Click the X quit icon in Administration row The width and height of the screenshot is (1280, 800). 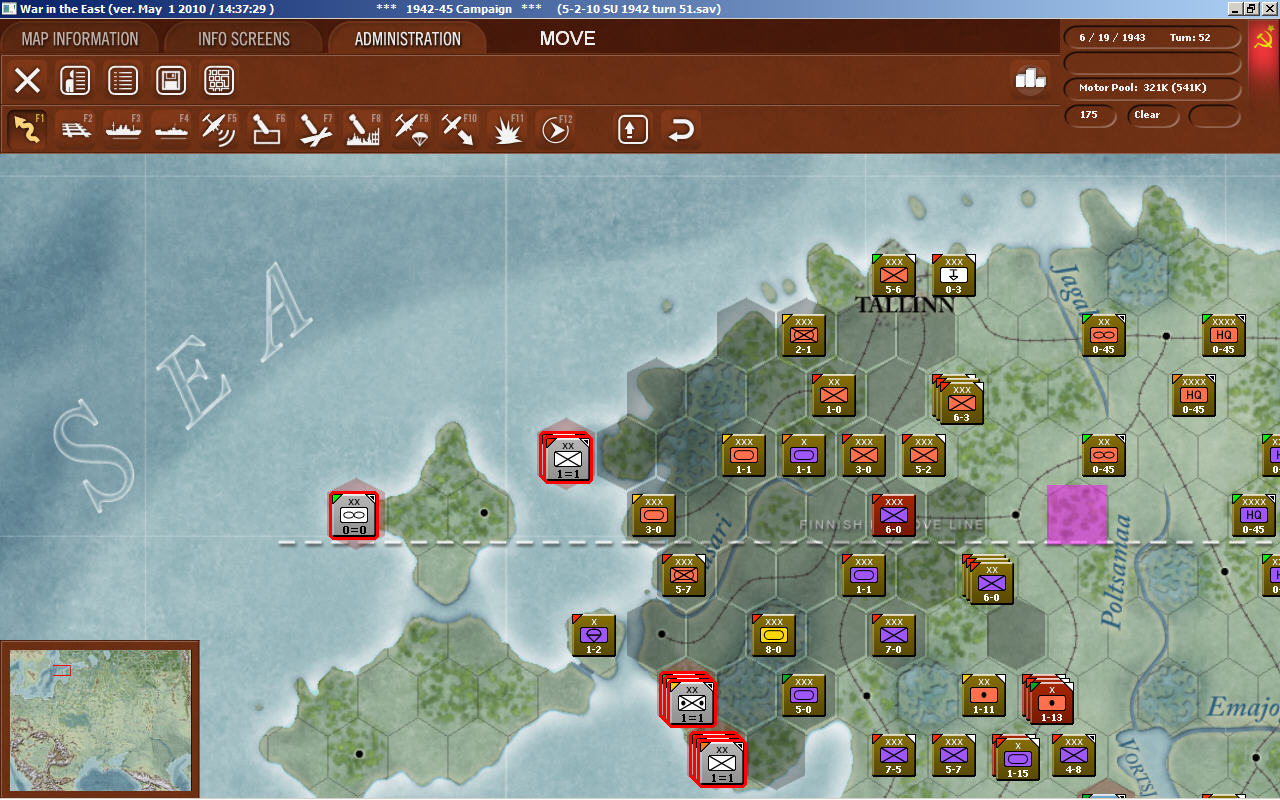click(x=27, y=81)
